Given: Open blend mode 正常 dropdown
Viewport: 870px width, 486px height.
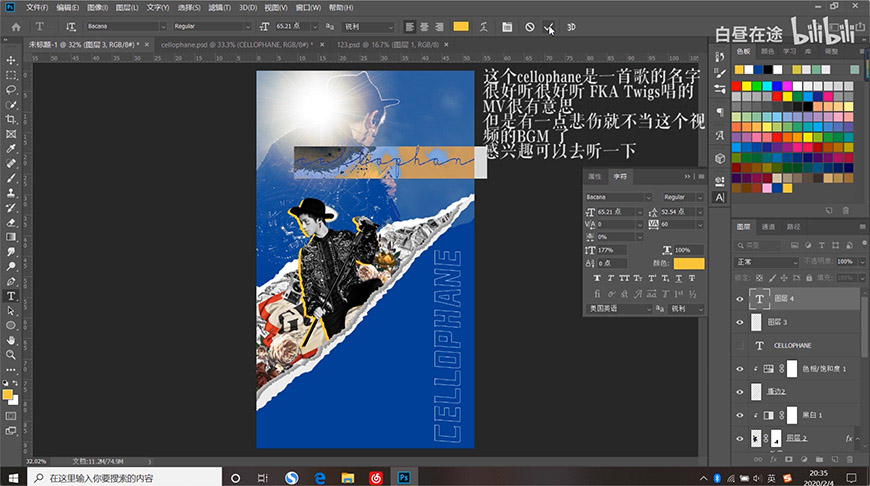Looking at the screenshot, I should point(767,261).
